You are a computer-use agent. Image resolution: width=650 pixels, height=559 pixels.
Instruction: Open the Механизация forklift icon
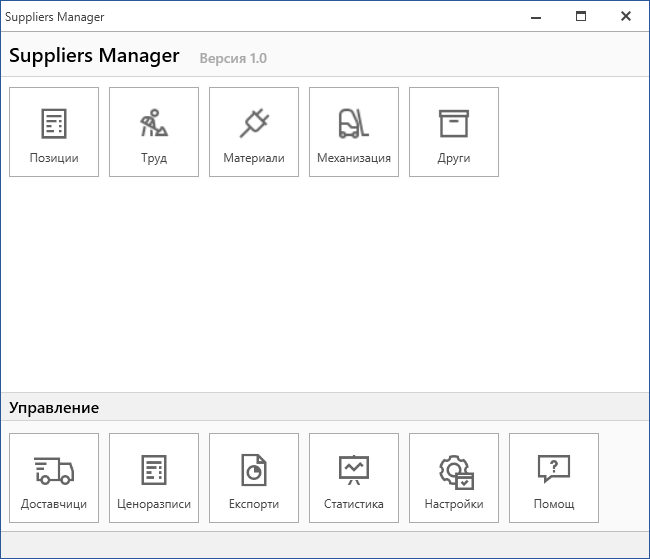(x=354, y=123)
